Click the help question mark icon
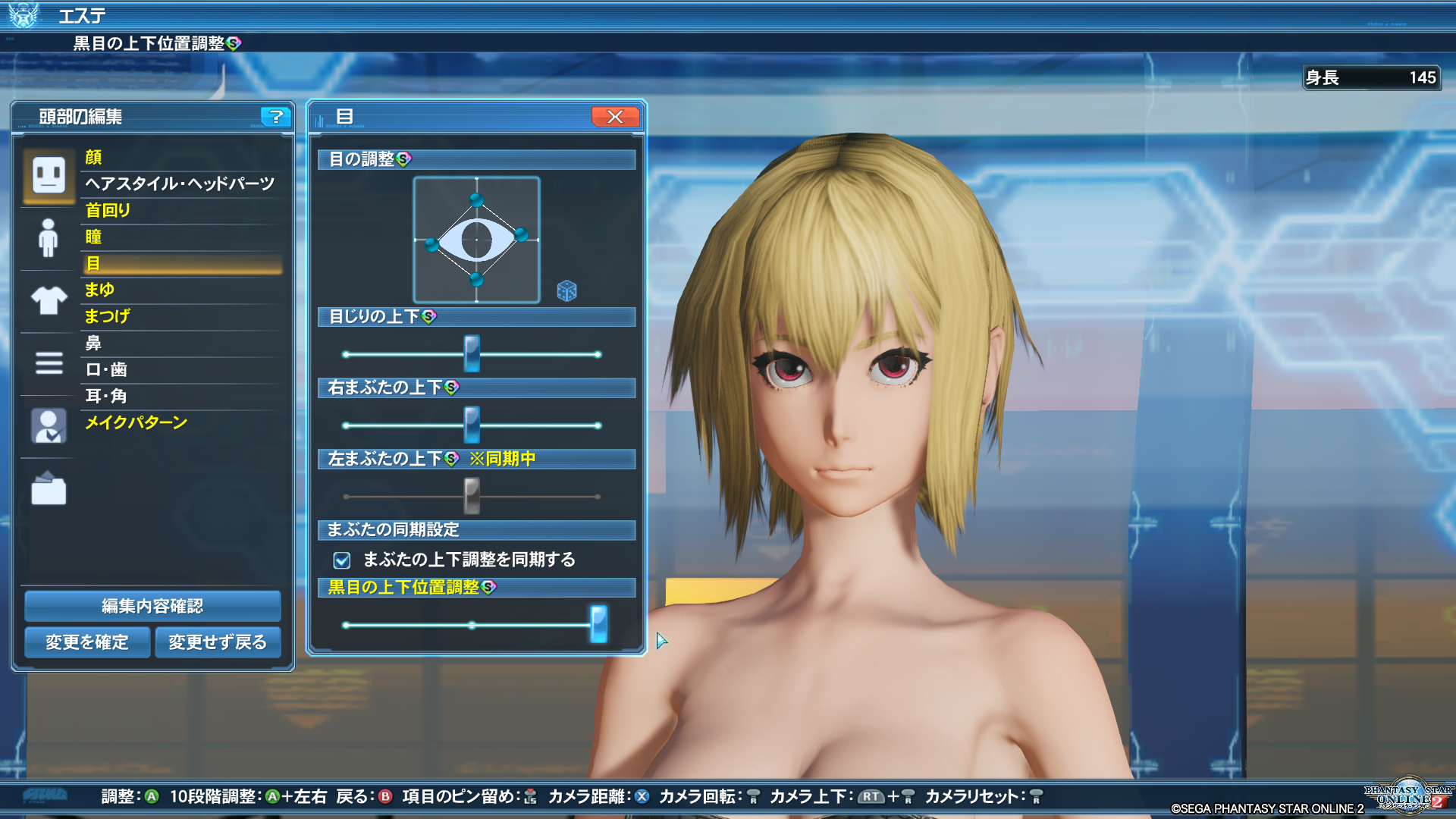This screenshot has width=1456, height=819. tap(276, 117)
